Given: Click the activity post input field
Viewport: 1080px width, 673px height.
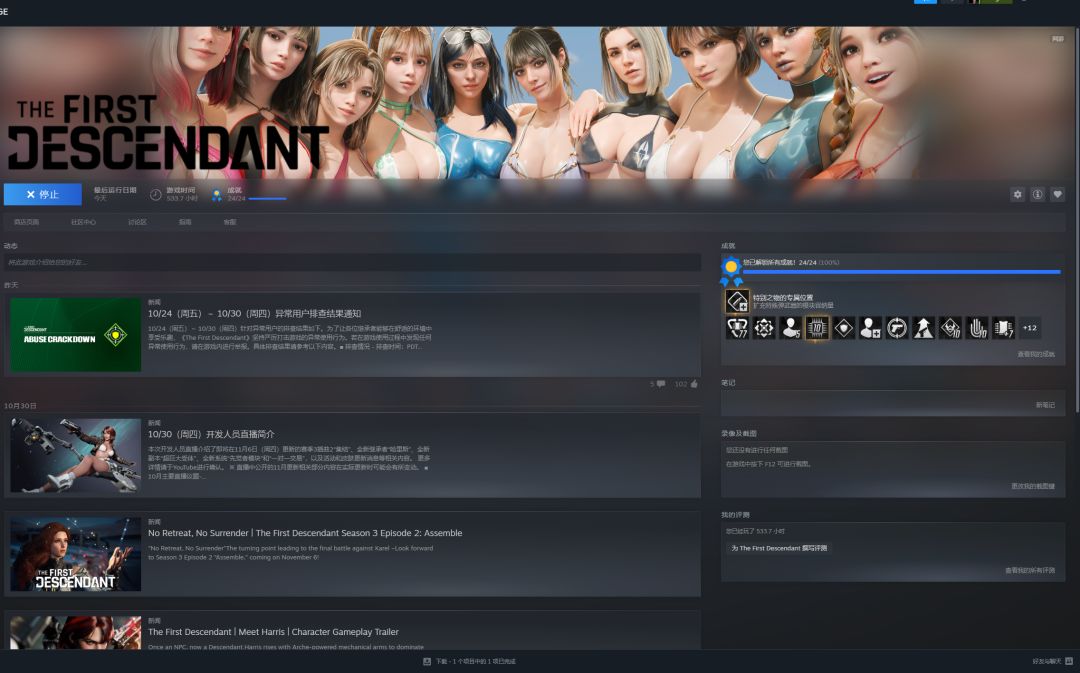Looking at the screenshot, I should 352,262.
